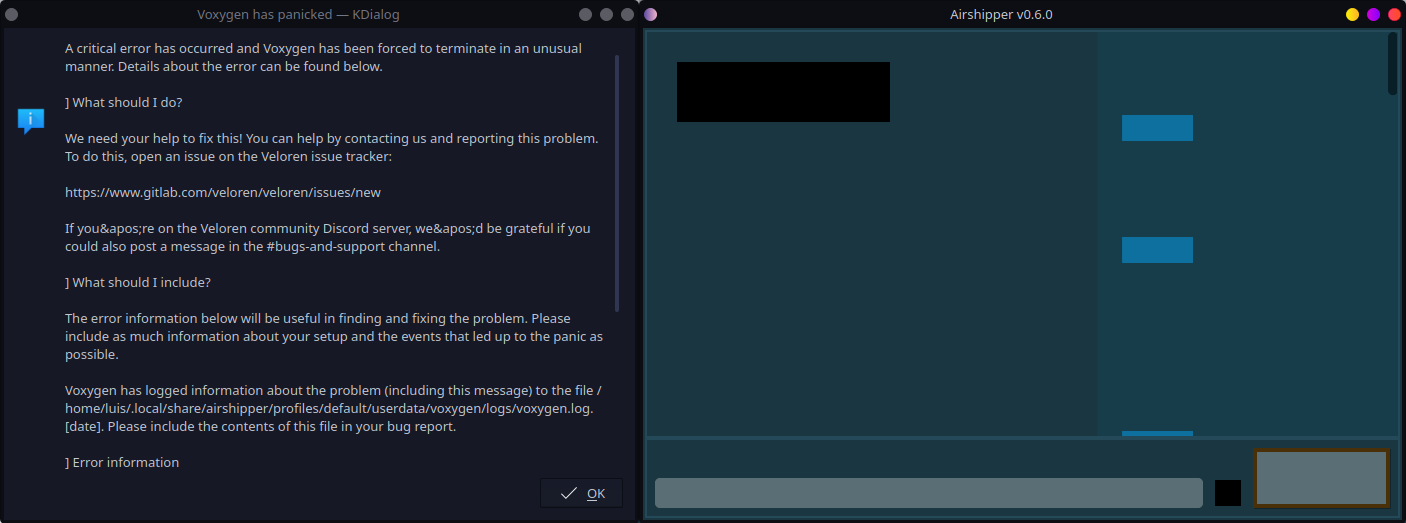Click the partially visible bottom blue button
Screen dimensions: 1406x523
(x=1157, y=433)
